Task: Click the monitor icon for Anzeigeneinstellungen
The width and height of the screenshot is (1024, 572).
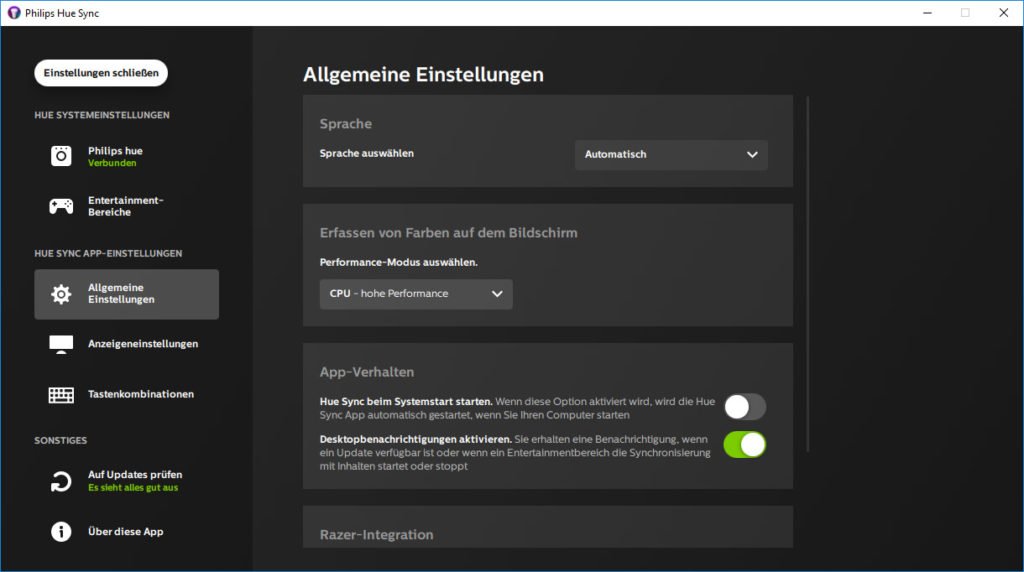Action: tap(61, 344)
